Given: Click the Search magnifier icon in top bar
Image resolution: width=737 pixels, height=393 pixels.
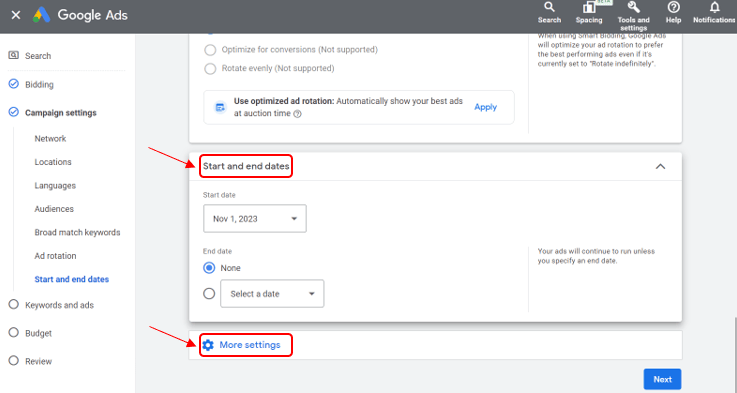Looking at the screenshot, I should point(549,8).
